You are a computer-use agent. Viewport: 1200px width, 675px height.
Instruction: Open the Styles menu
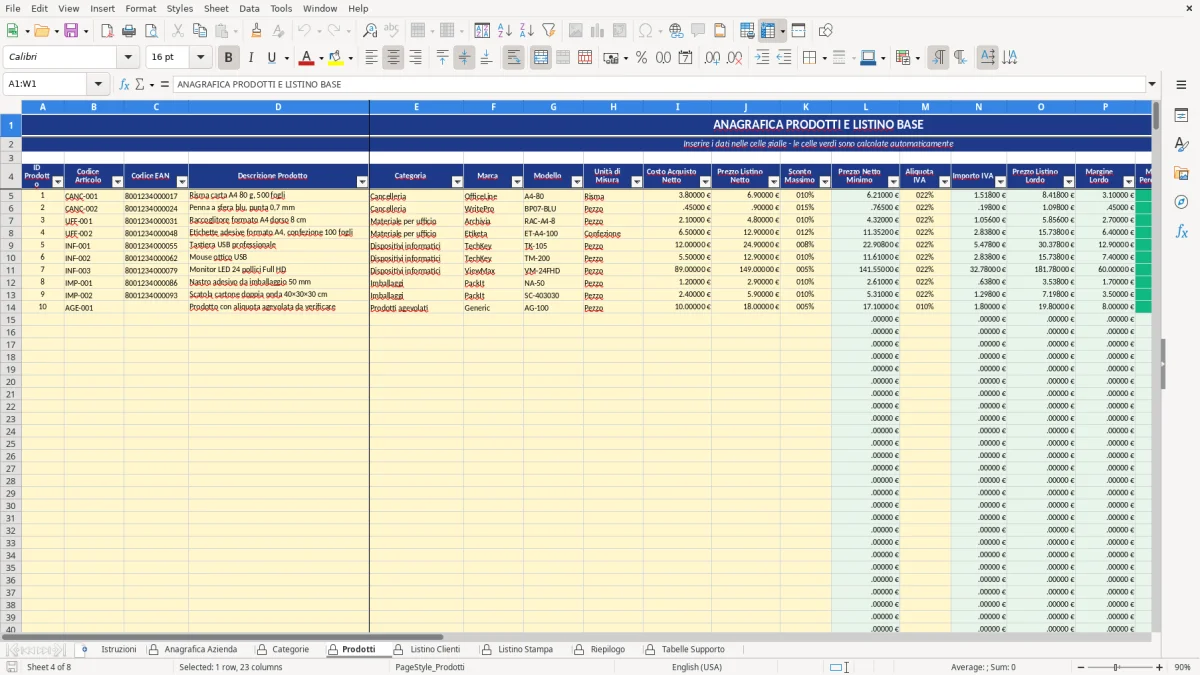(180, 8)
